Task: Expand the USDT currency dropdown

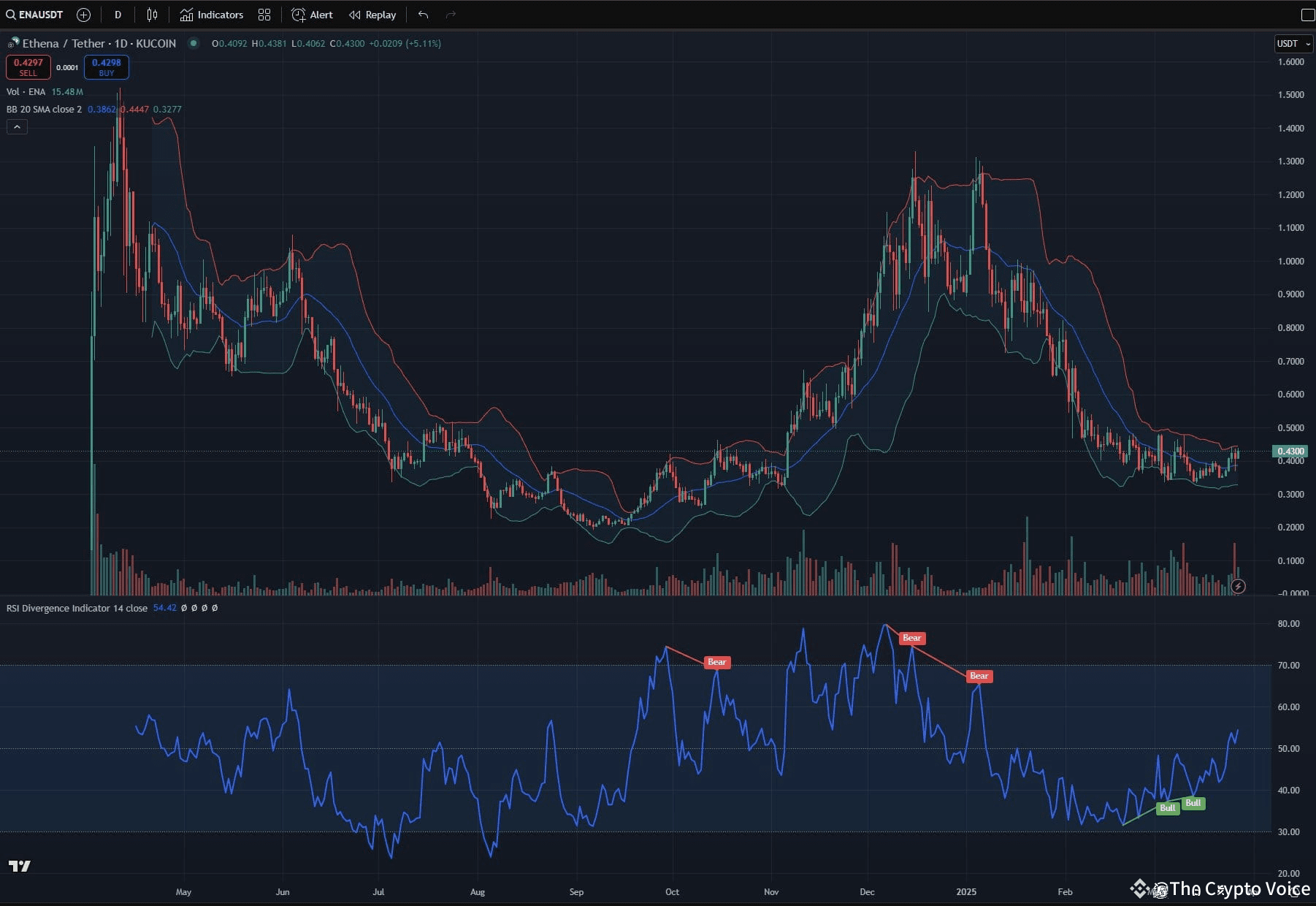Action: point(1293,44)
